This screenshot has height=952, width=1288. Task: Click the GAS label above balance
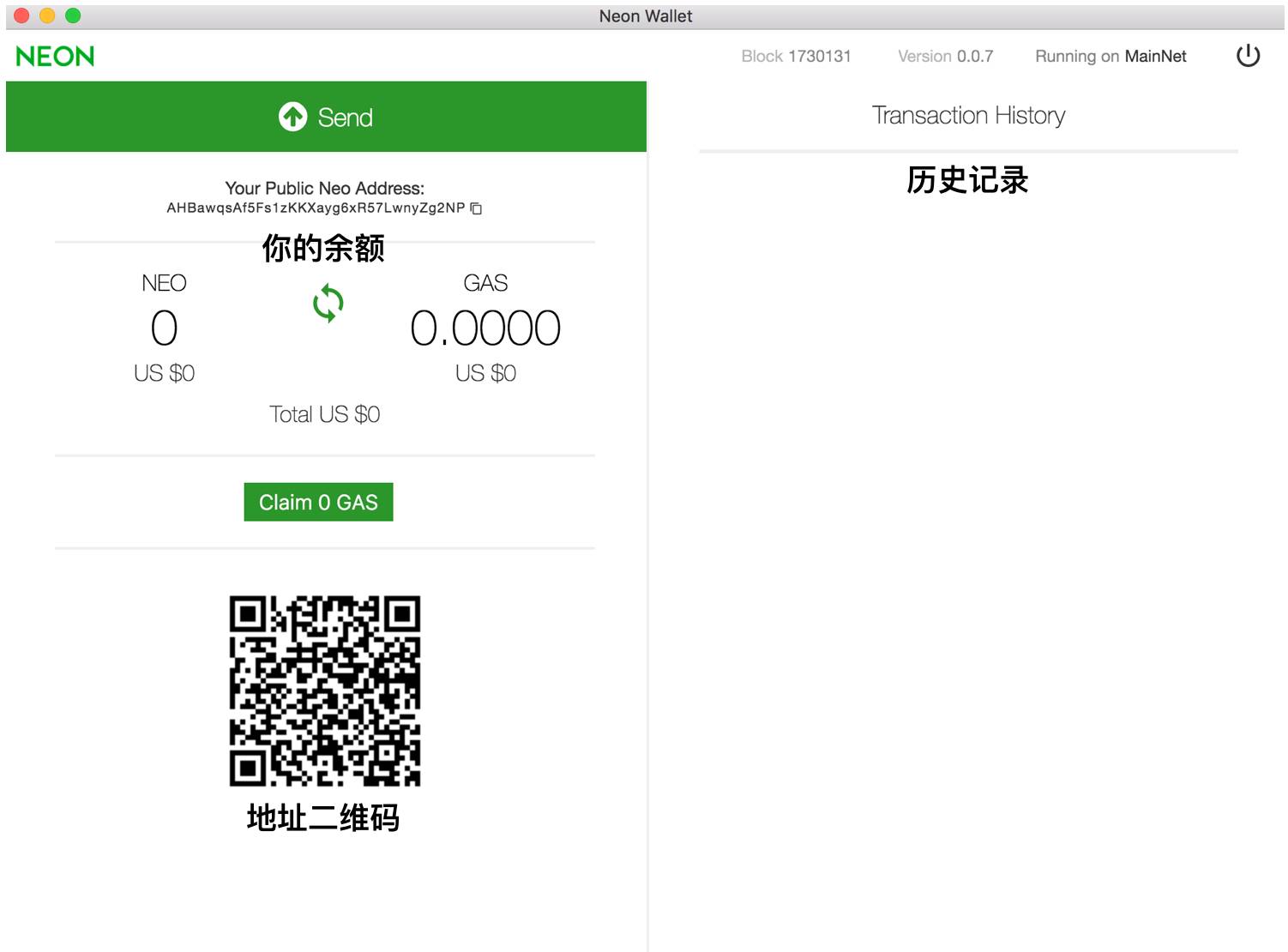click(485, 283)
